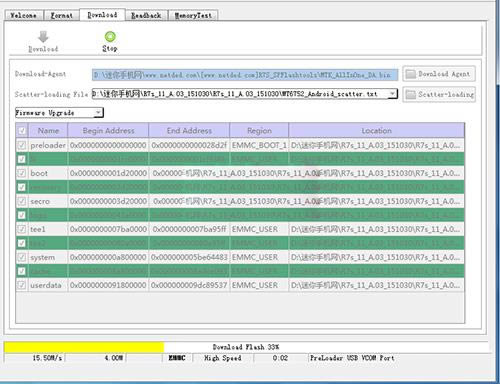Image resolution: width=500 pixels, height=384 pixels.
Task: Open Scatter-loading folder browse button
Action: click(x=439, y=94)
